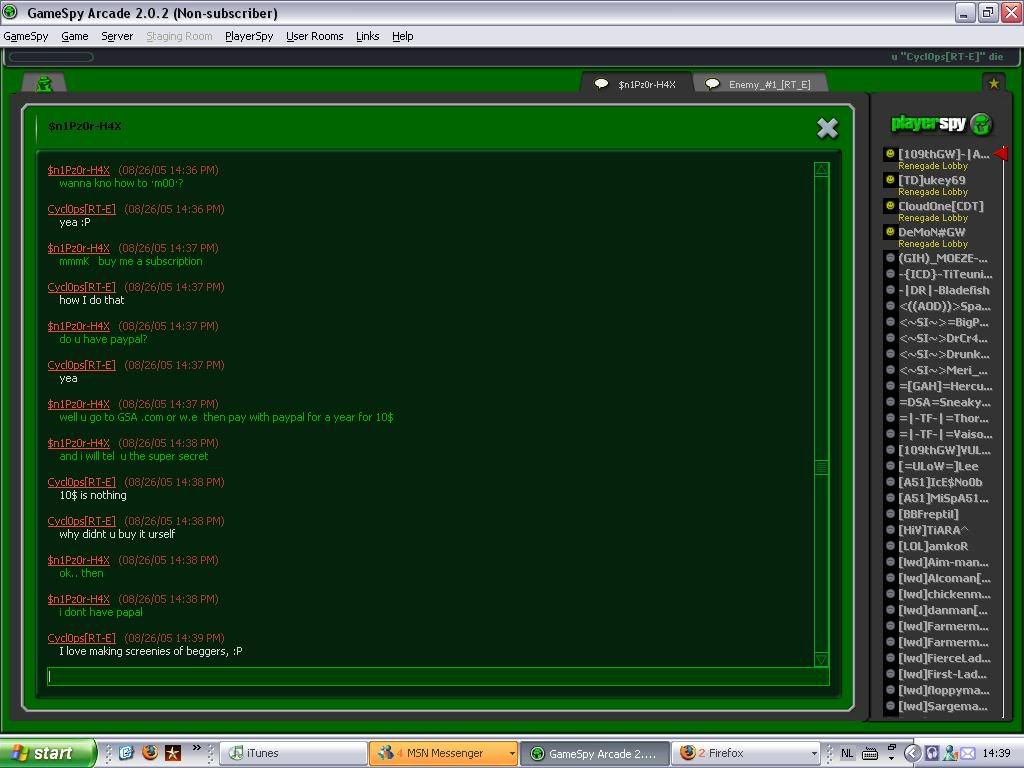Select offline buddy <((AOD))>Spa...
Screen dimensions: 1024x768
point(944,306)
